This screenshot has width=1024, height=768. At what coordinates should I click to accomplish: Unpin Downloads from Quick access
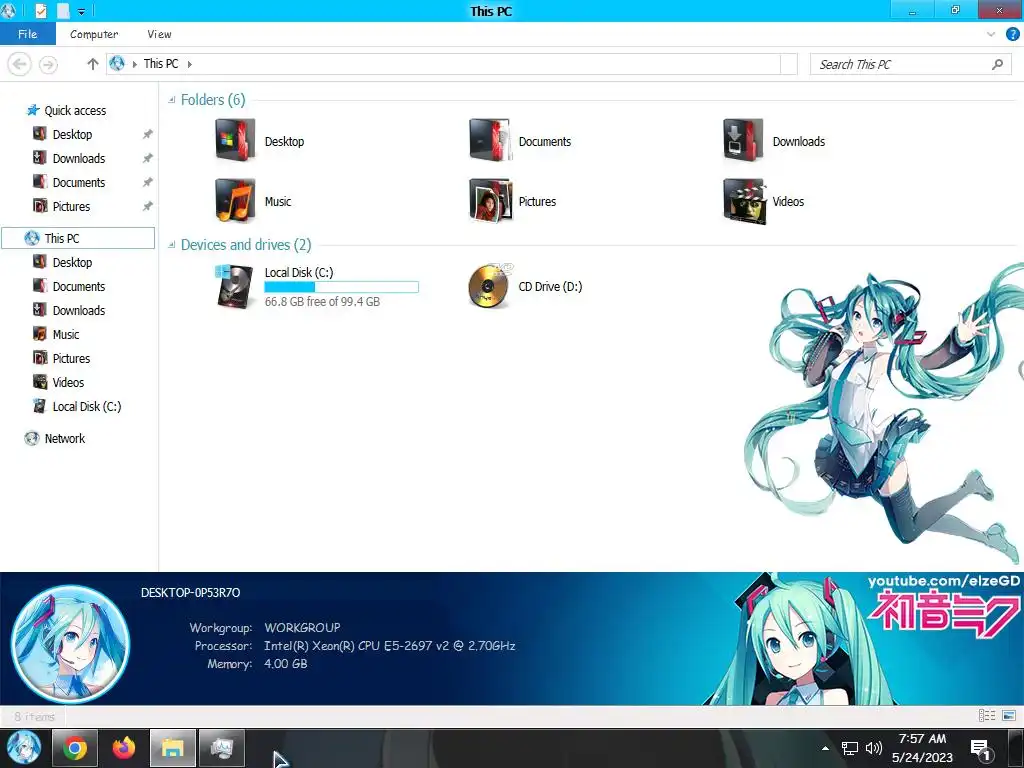148,159
